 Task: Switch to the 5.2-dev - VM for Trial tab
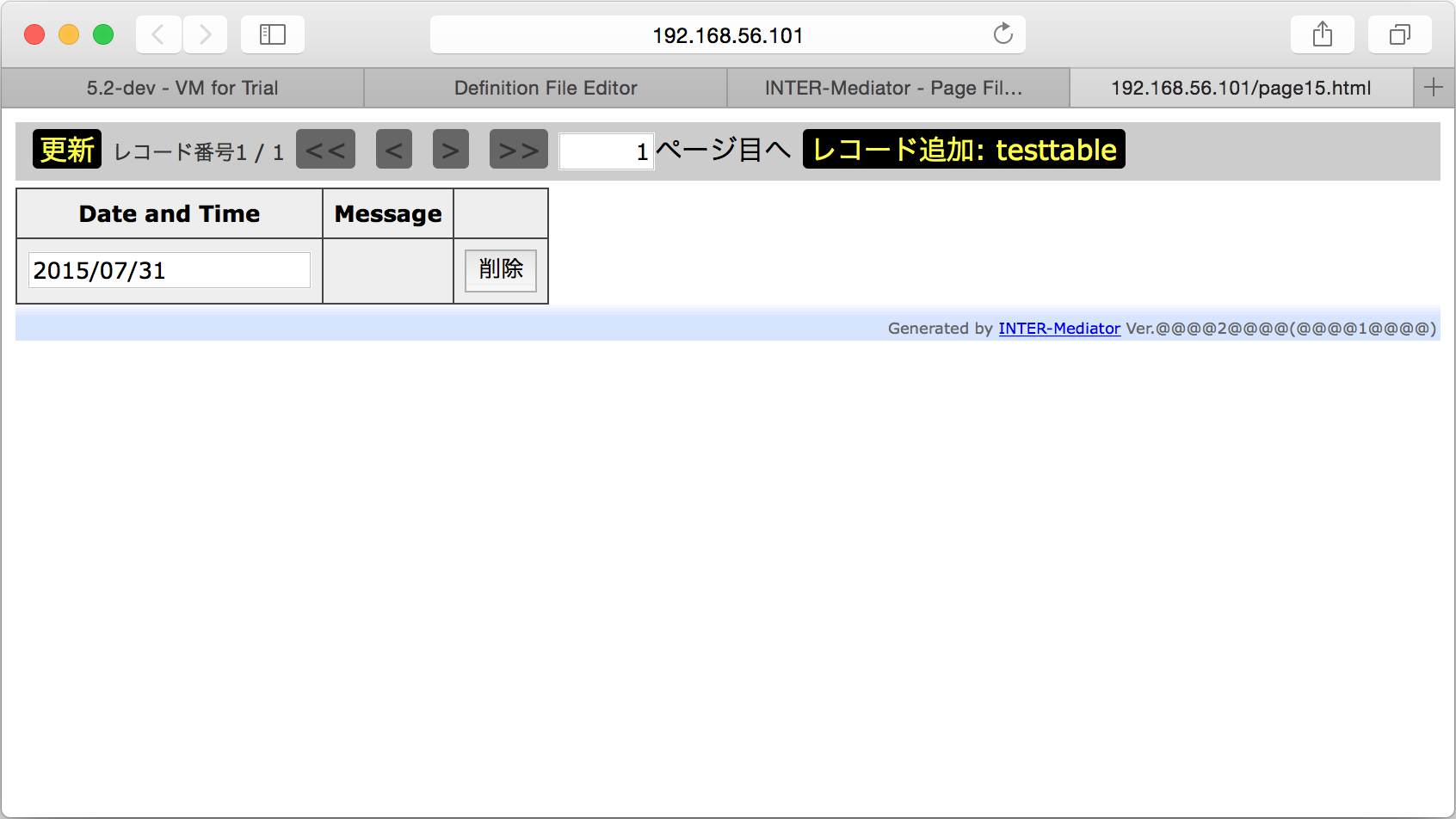[x=182, y=88]
